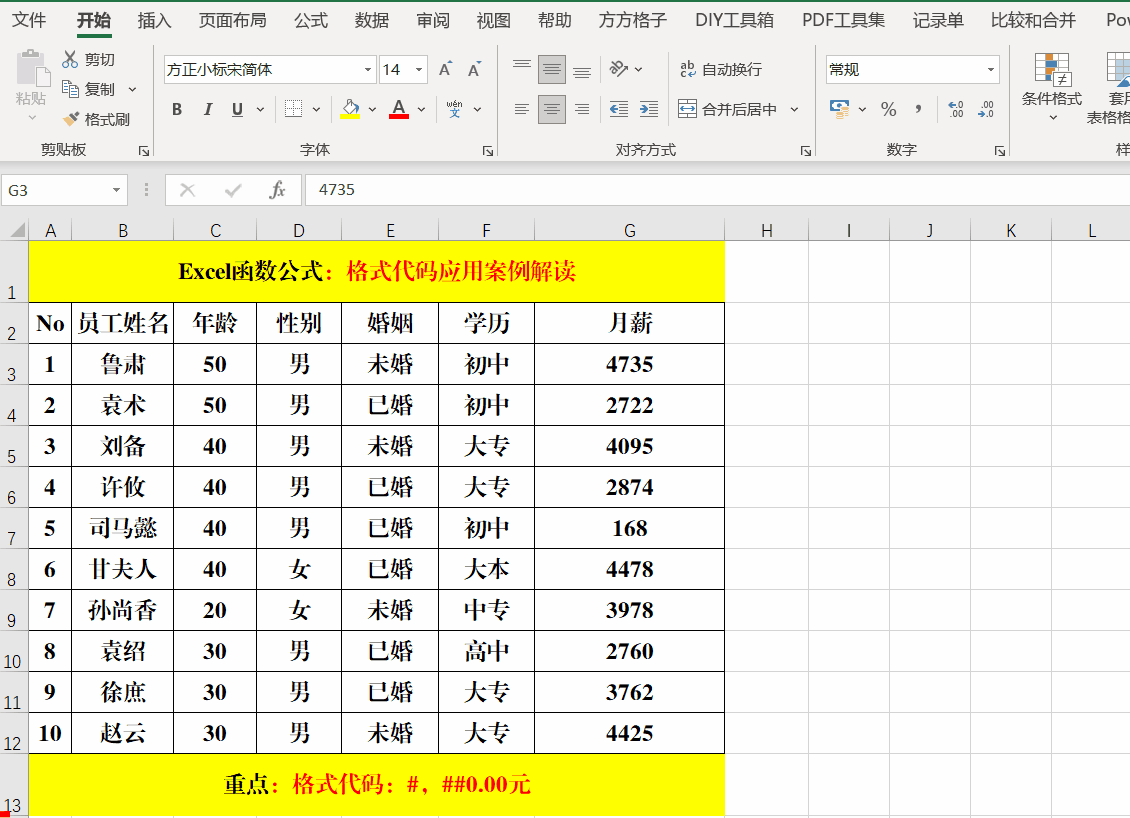
Task: Expand the Merge & Center dropdown arrow
Action: 794,109
